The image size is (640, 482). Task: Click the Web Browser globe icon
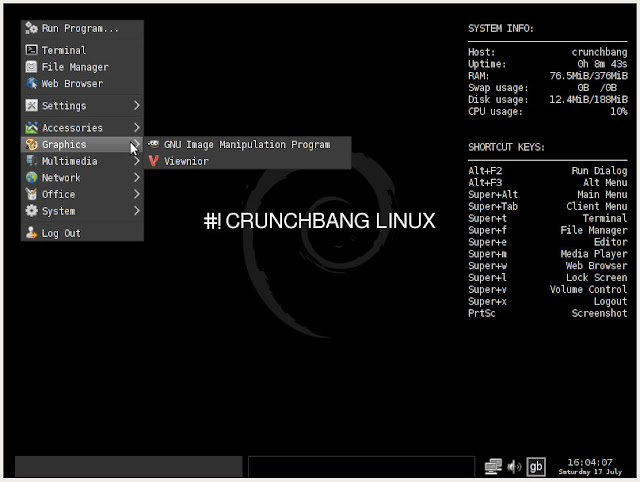pyautogui.click(x=31, y=83)
